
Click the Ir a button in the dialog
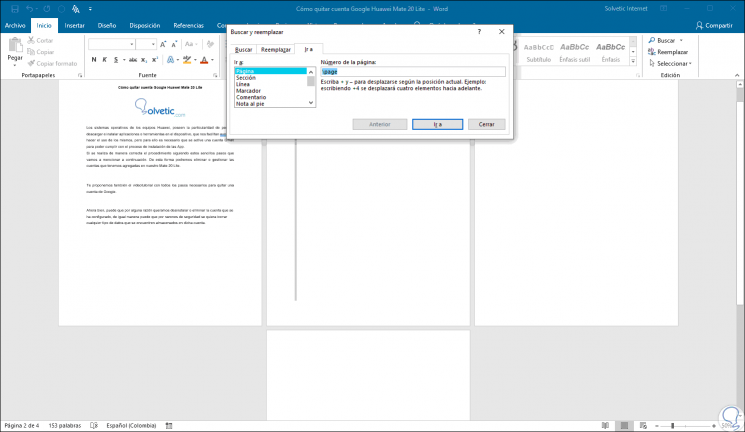[438, 124]
